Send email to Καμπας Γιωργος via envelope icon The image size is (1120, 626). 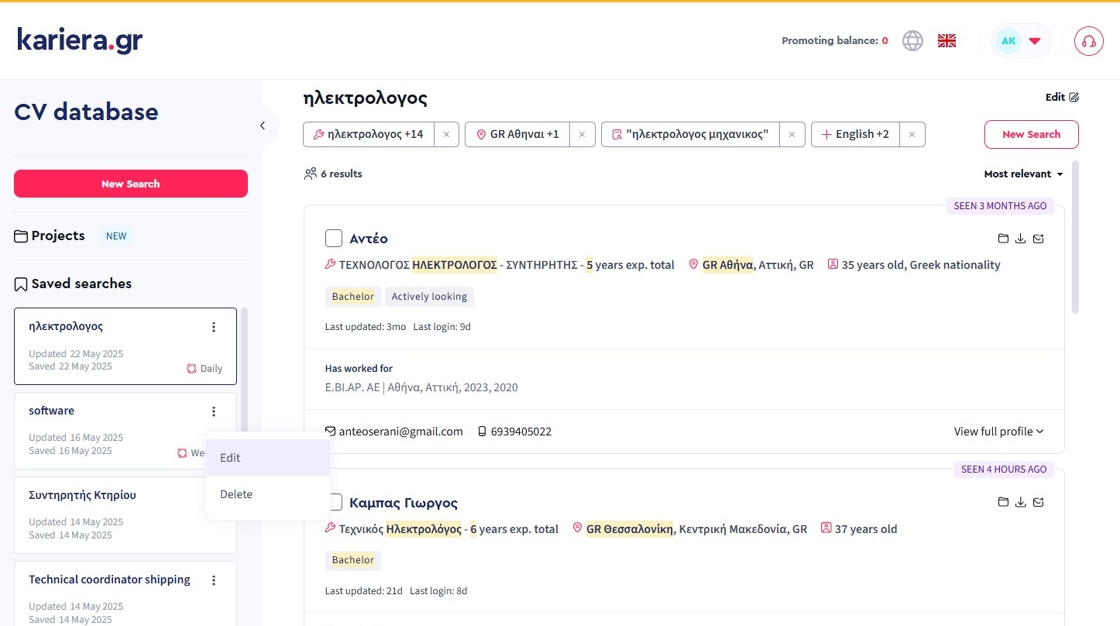click(x=1038, y=502)
